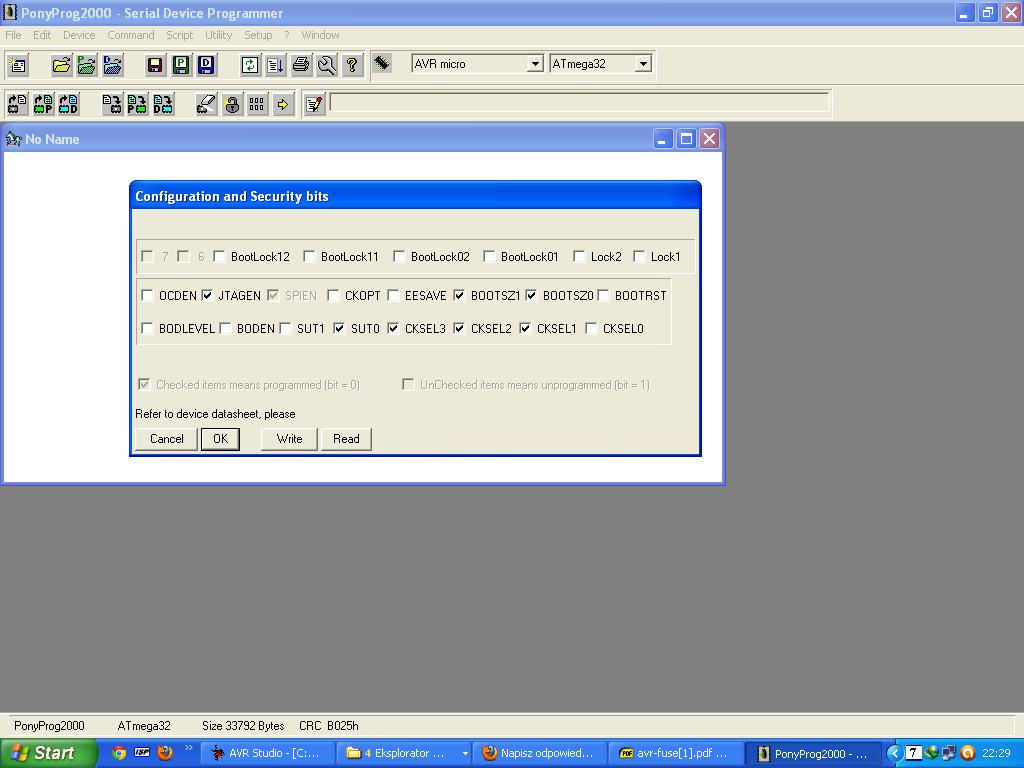The height and width of the screenshot is (768, 1024).
Task: Uncheck the BOOTSZ0 checkbox
Action: (532, 296)
